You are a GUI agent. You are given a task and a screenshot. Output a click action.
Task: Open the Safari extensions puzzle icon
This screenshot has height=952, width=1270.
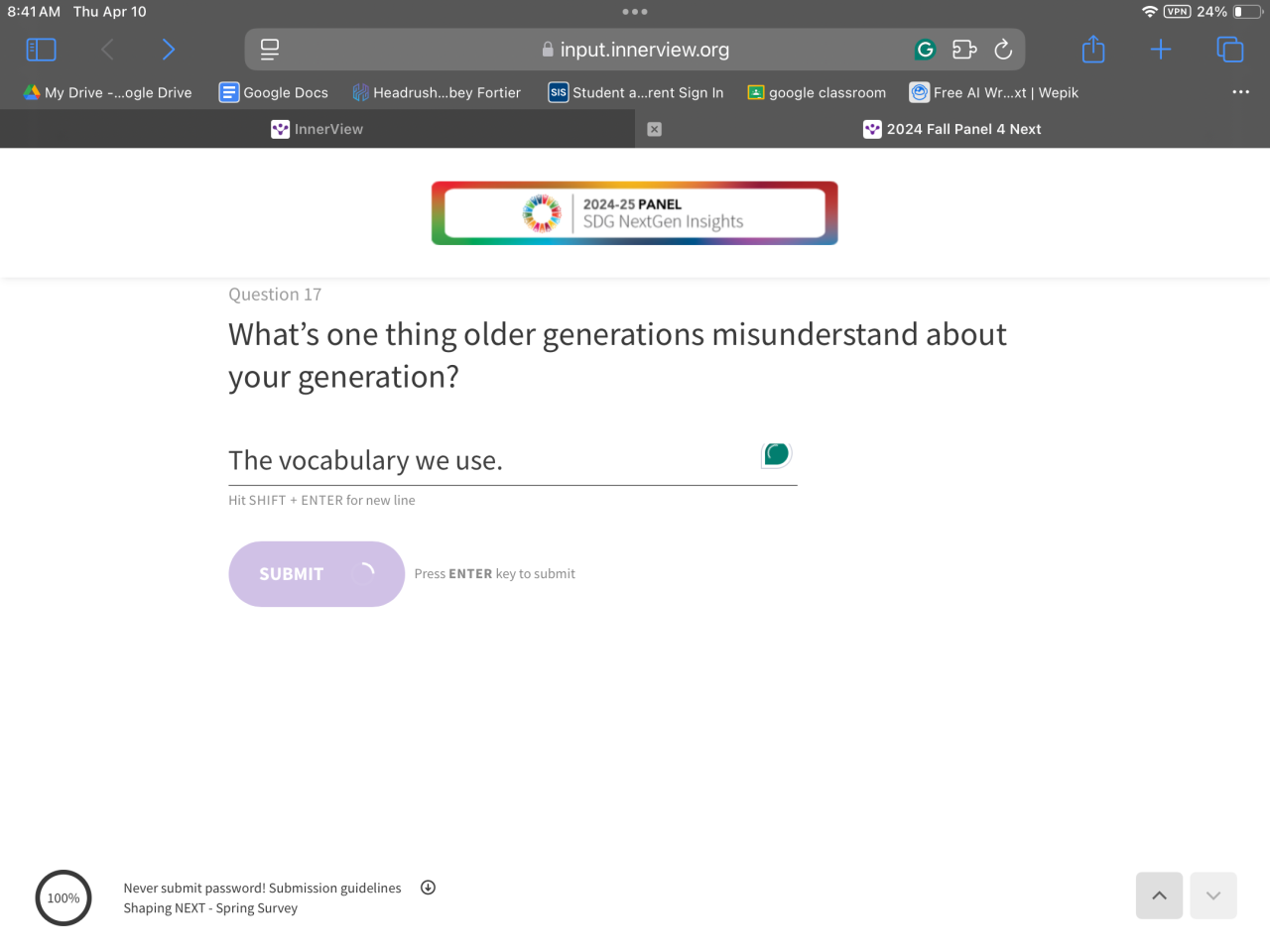pos(964,50)
